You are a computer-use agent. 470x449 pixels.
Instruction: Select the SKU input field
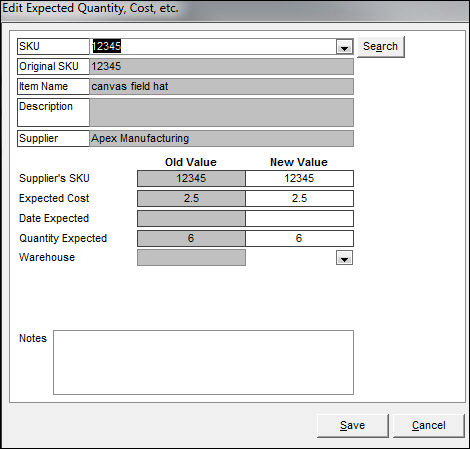point(213,46)
